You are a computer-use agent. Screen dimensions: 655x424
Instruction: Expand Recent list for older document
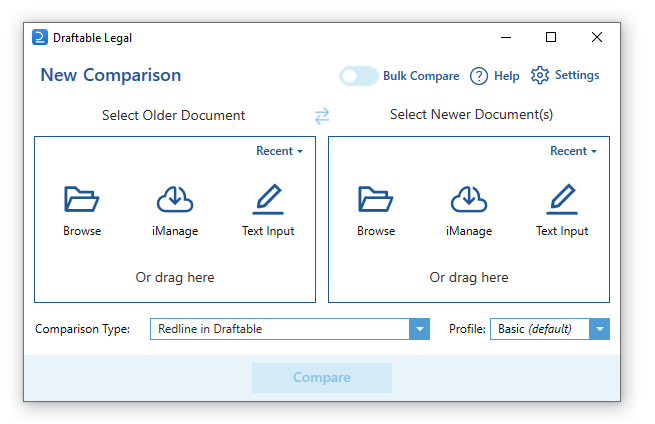(x=279, y=151)
